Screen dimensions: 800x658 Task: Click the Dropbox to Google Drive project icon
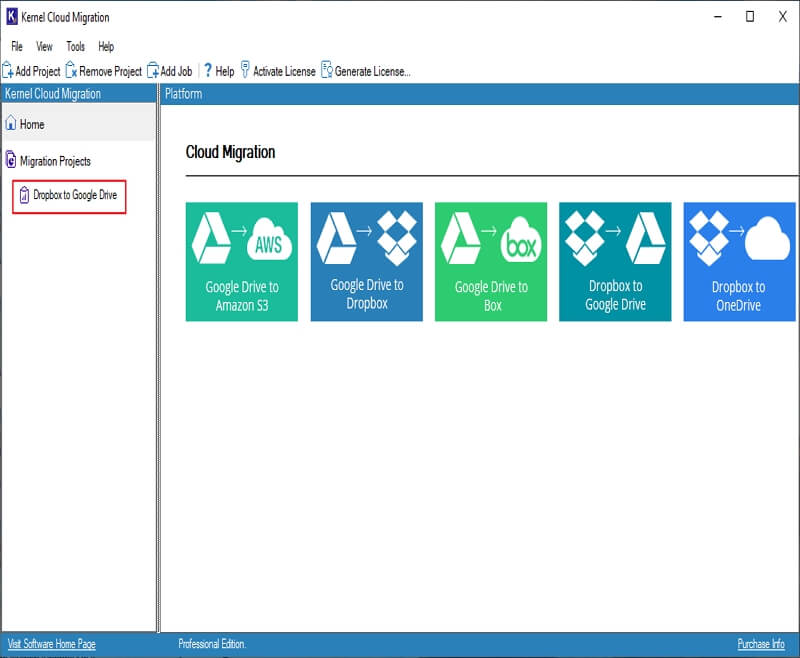pyautogui.click(x=24, y=195)
